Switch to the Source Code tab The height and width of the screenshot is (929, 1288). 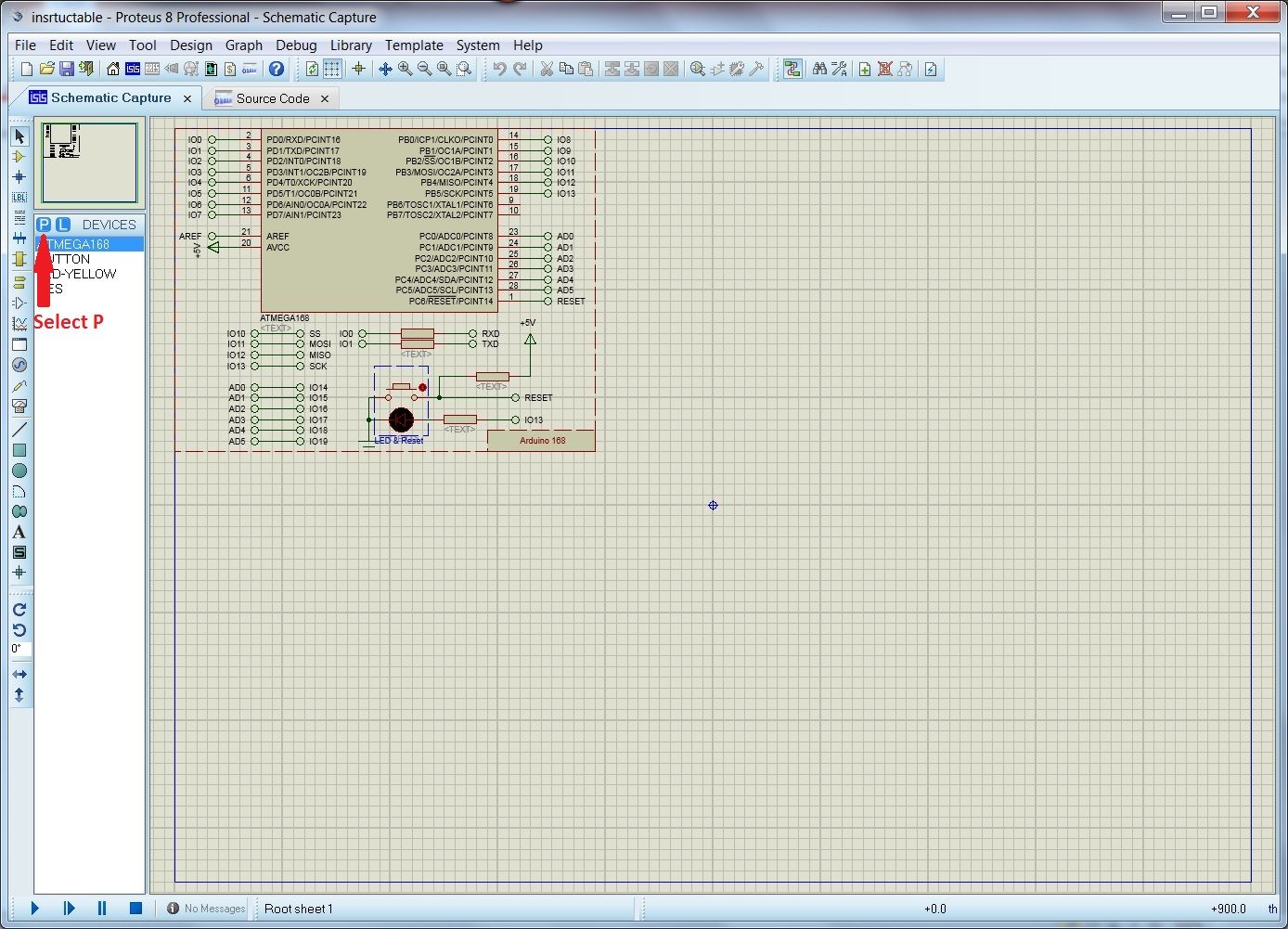pos(272,98)
